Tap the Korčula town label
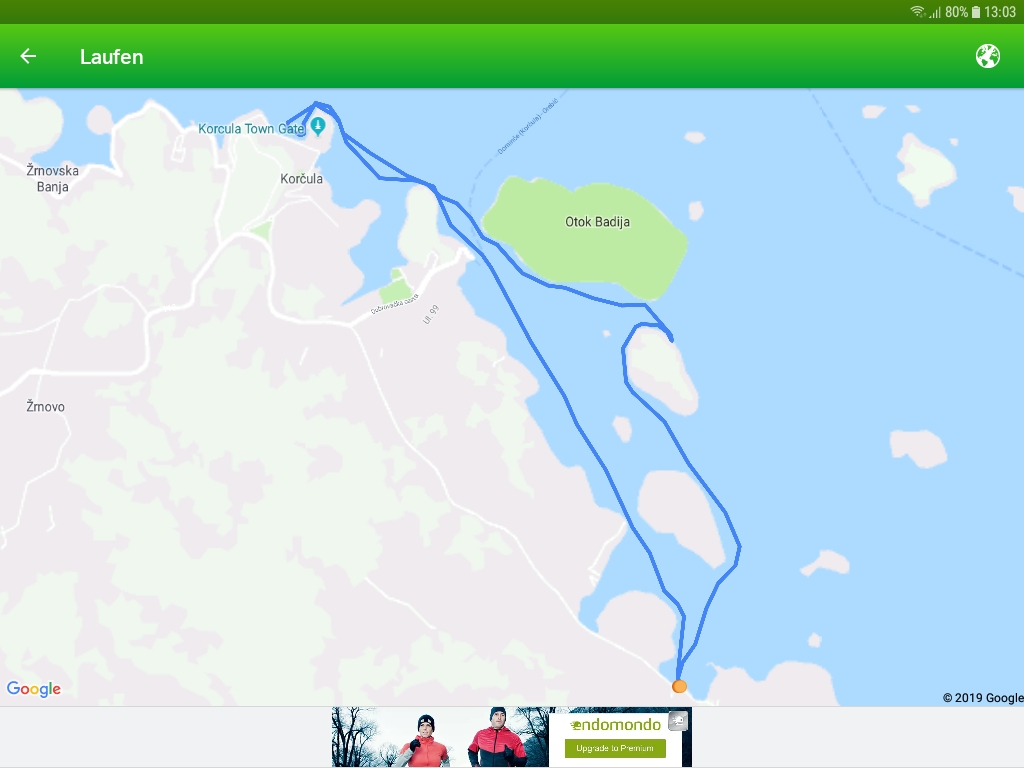1024x768 pixels. click(x=301, y=179)
